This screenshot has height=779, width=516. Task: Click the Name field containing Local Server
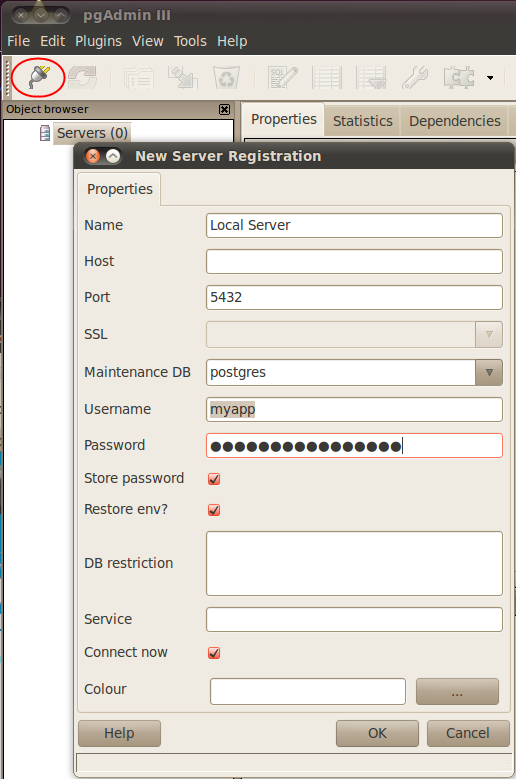[x=354, y=226]
